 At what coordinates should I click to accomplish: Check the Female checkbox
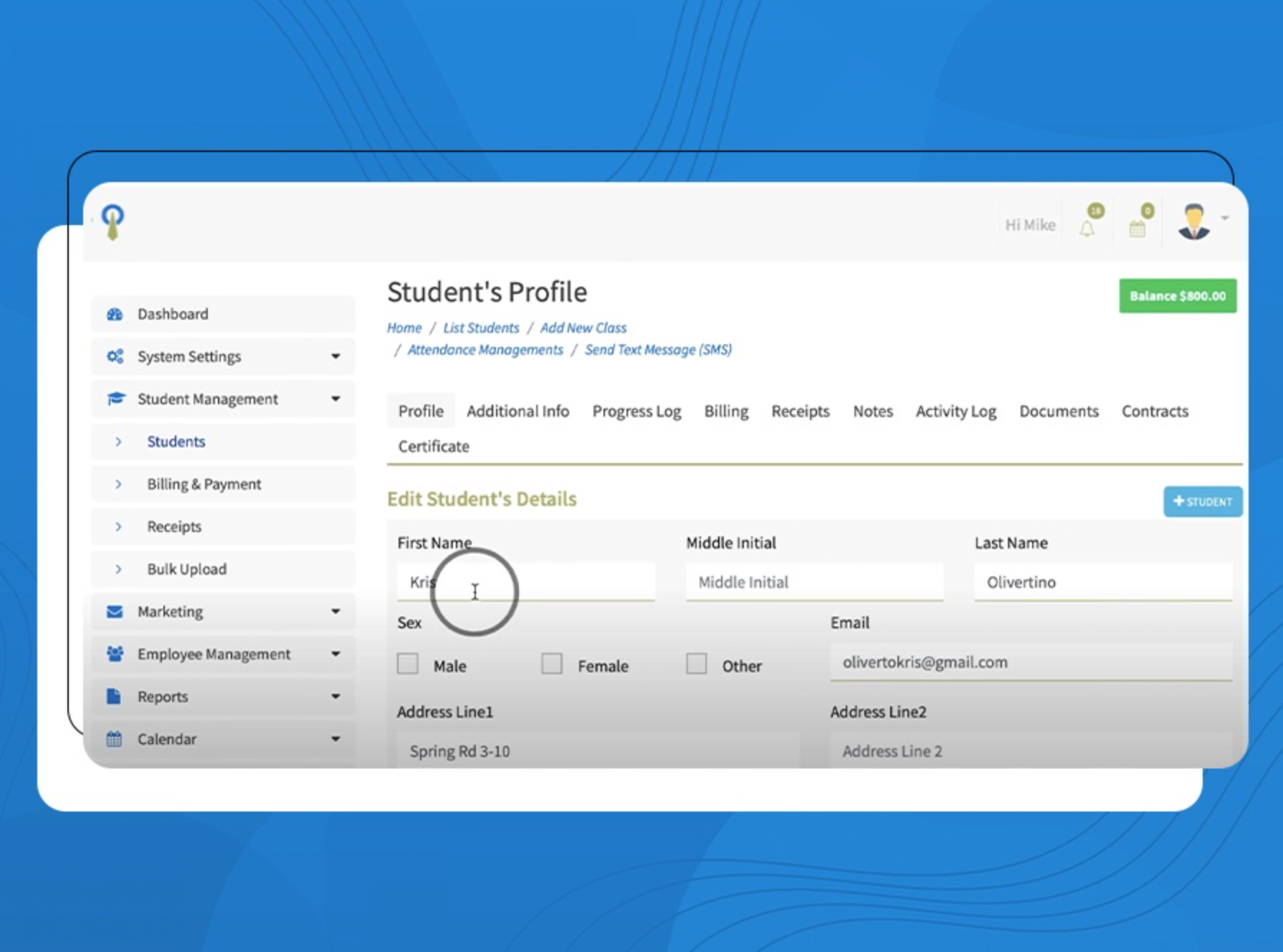[552, 664]
